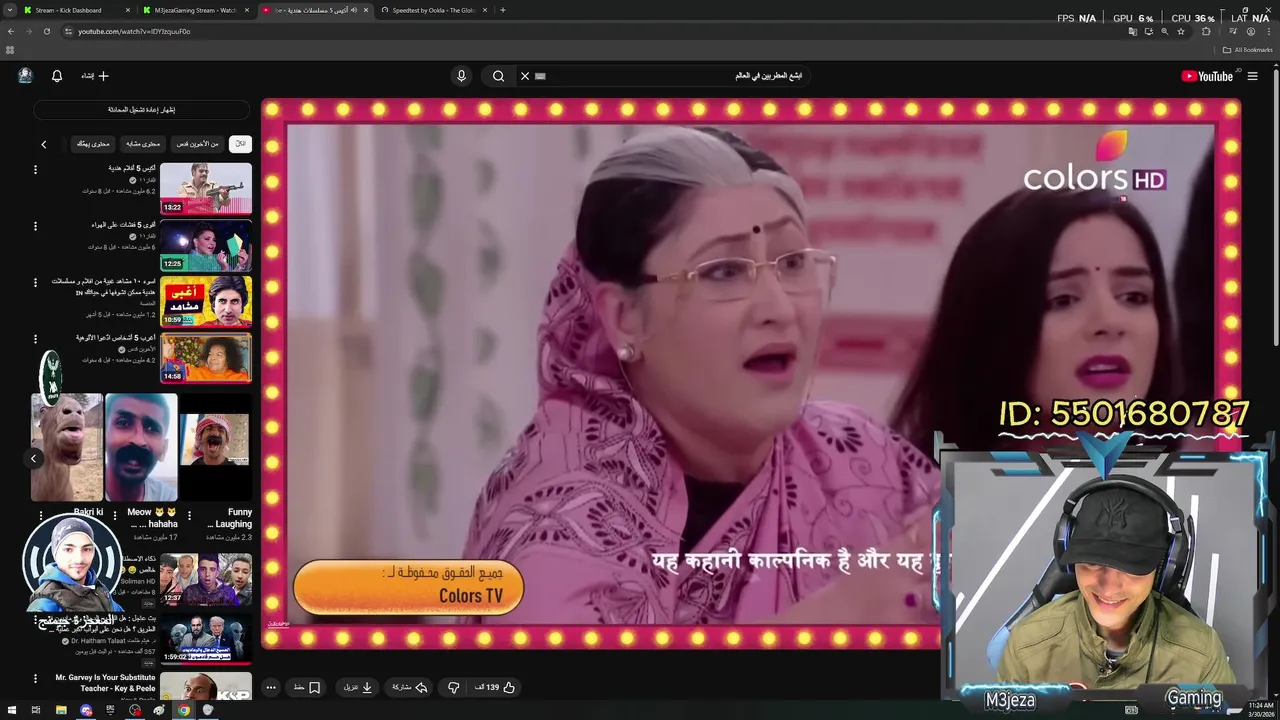1280x720 pixels.
Task: Download the video using download button
Action: tap(359, 687)
